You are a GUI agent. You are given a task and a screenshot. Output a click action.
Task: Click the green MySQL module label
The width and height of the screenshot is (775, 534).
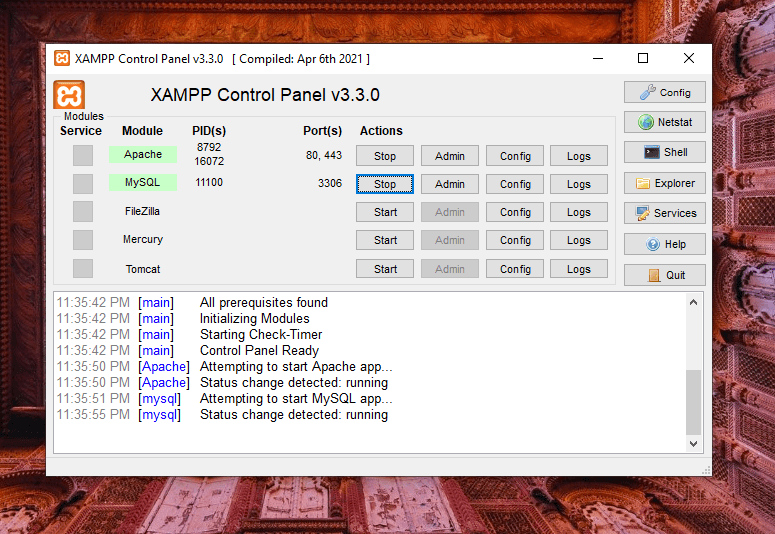click(x=143, y=182)
